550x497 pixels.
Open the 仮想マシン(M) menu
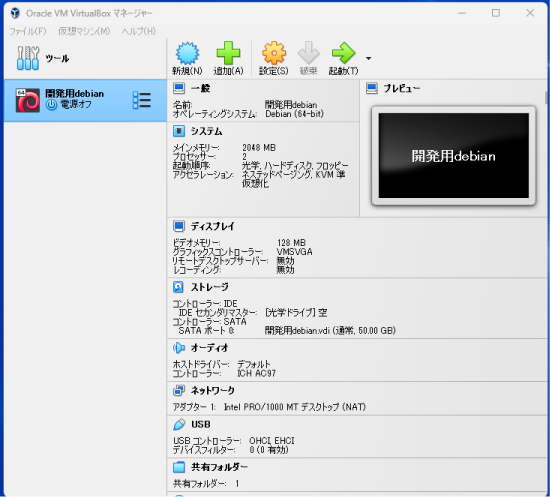(84, 31)
